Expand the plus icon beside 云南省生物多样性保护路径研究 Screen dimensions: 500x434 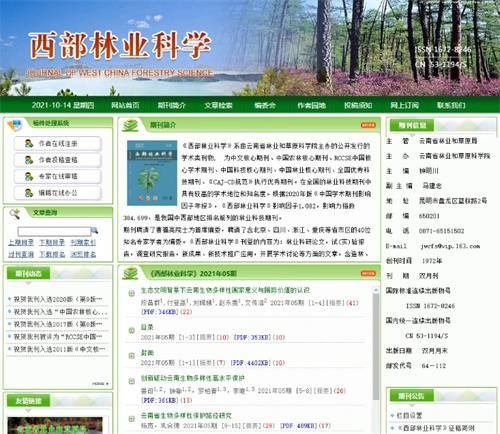click(x=132, y=419)
